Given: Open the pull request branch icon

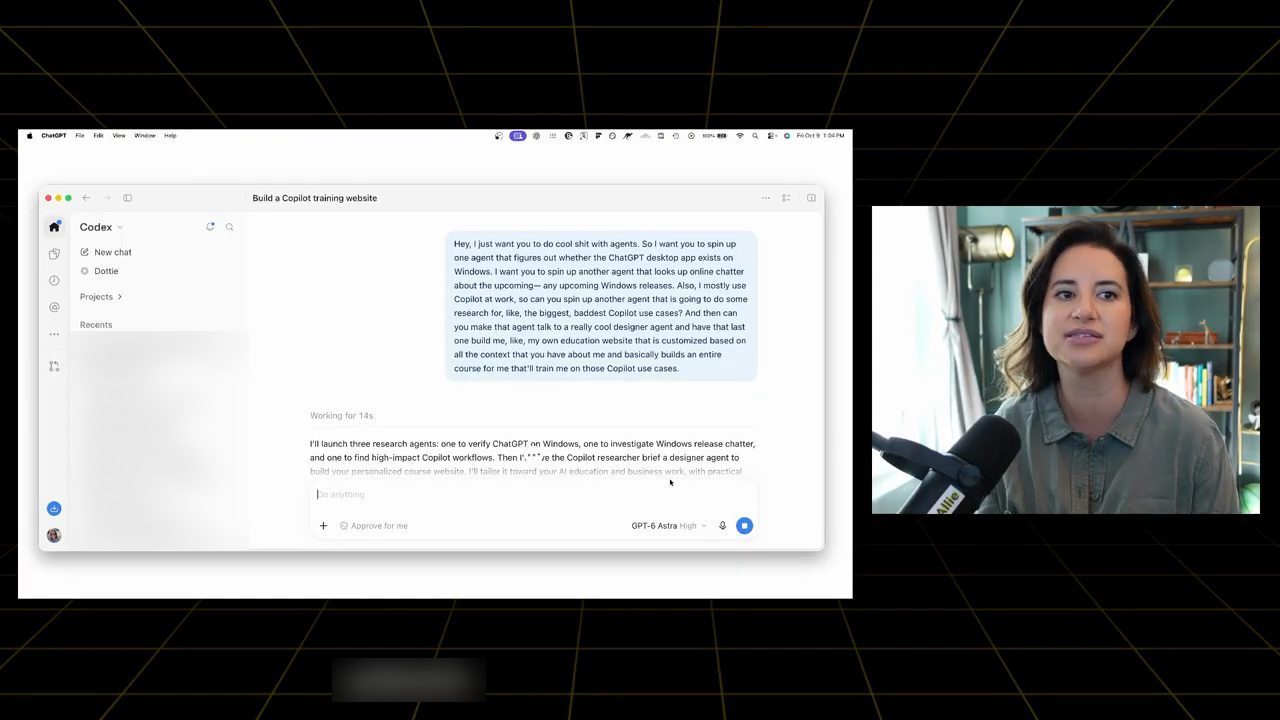Looking at the screenshot, I should pyautogui.click(x=54, y=366).
